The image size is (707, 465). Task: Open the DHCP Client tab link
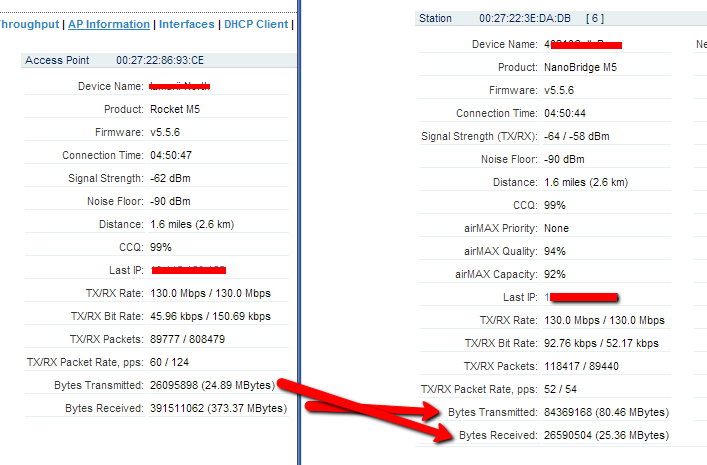tap(255, 24)
